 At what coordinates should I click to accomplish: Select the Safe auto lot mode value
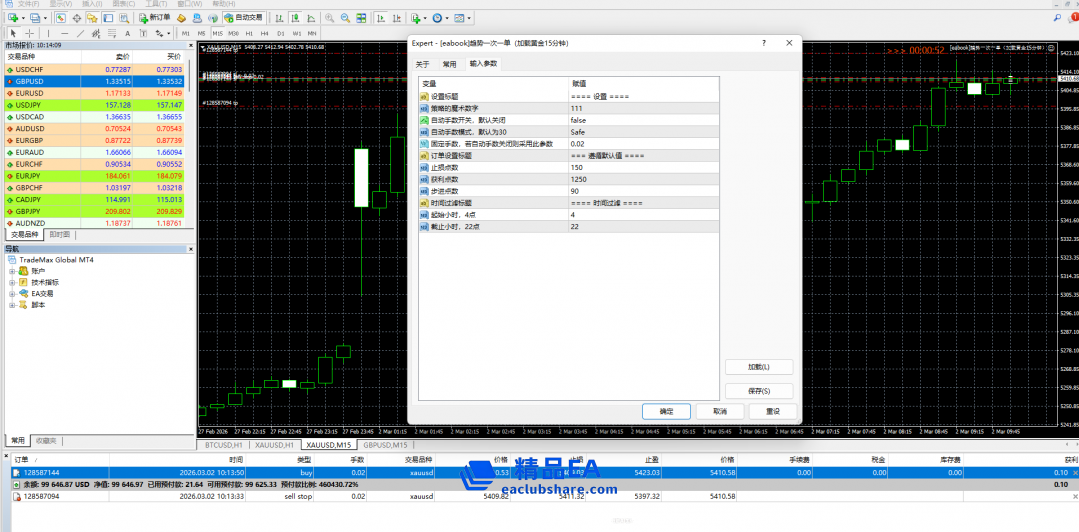(577, 131)
